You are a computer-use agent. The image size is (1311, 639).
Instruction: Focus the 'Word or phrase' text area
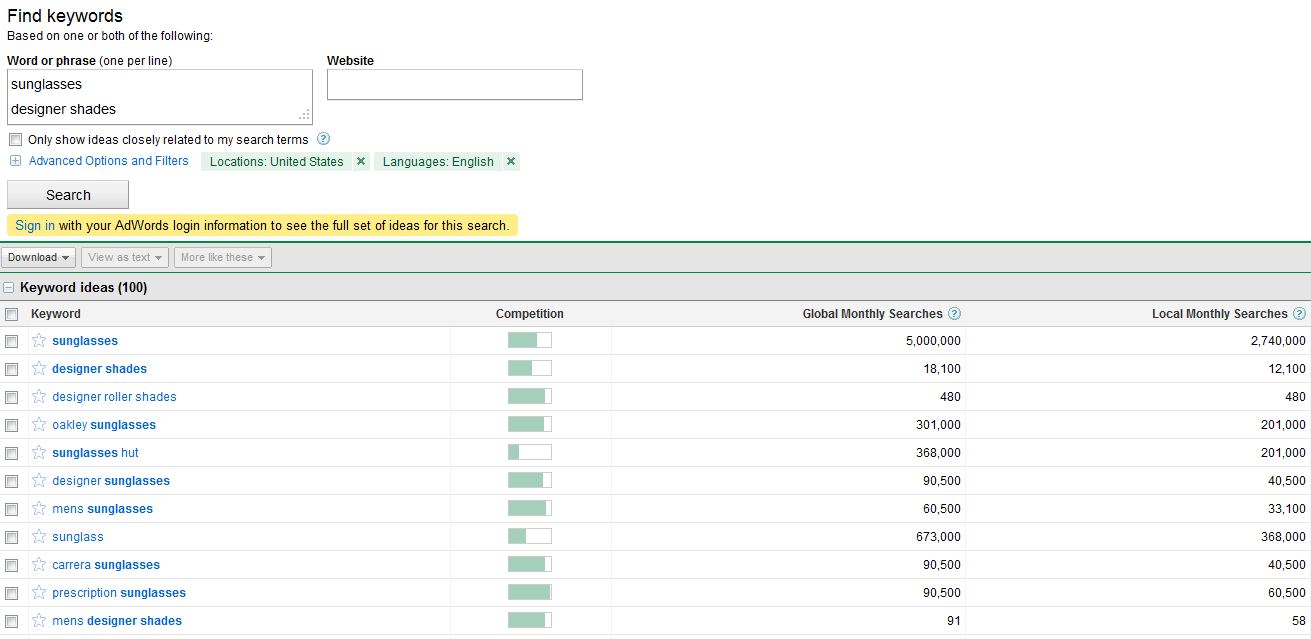point(160,97)
